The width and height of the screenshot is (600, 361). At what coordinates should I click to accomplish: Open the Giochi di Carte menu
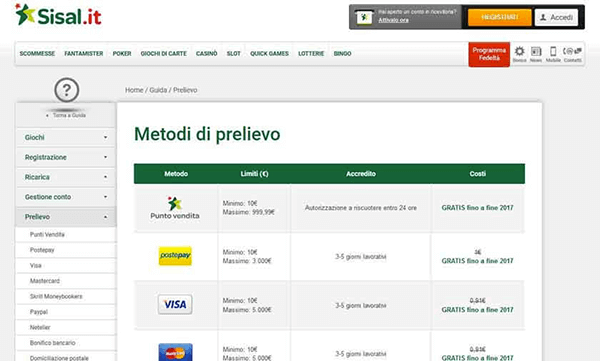164,54
